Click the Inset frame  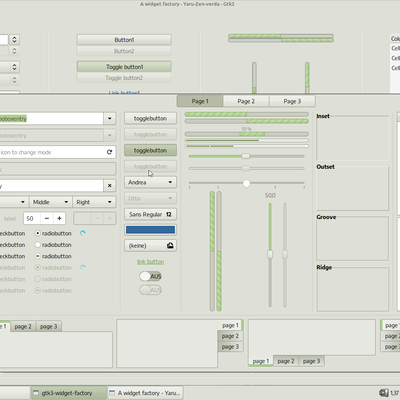pos(353,138)
